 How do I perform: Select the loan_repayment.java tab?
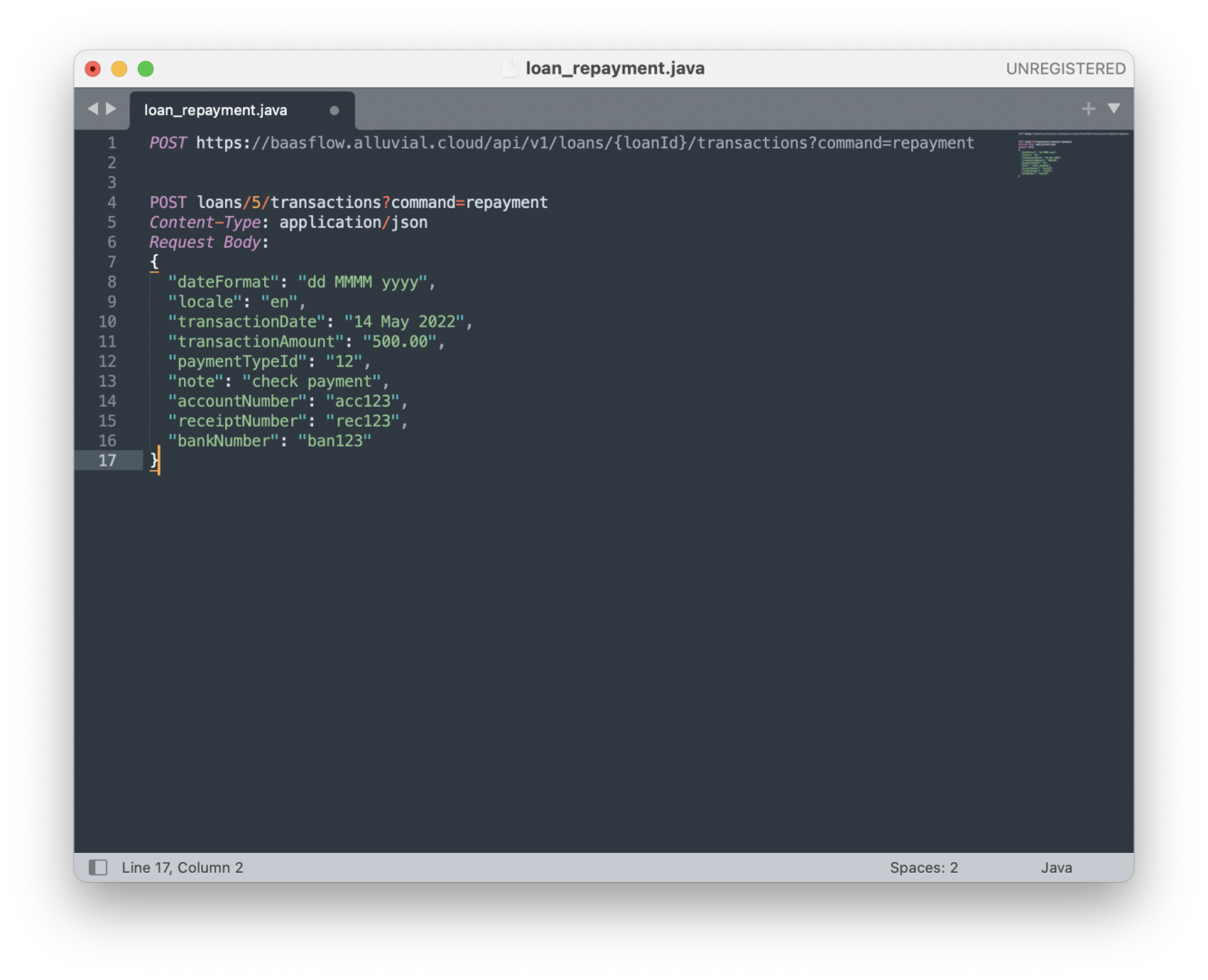tap(216, 111)
